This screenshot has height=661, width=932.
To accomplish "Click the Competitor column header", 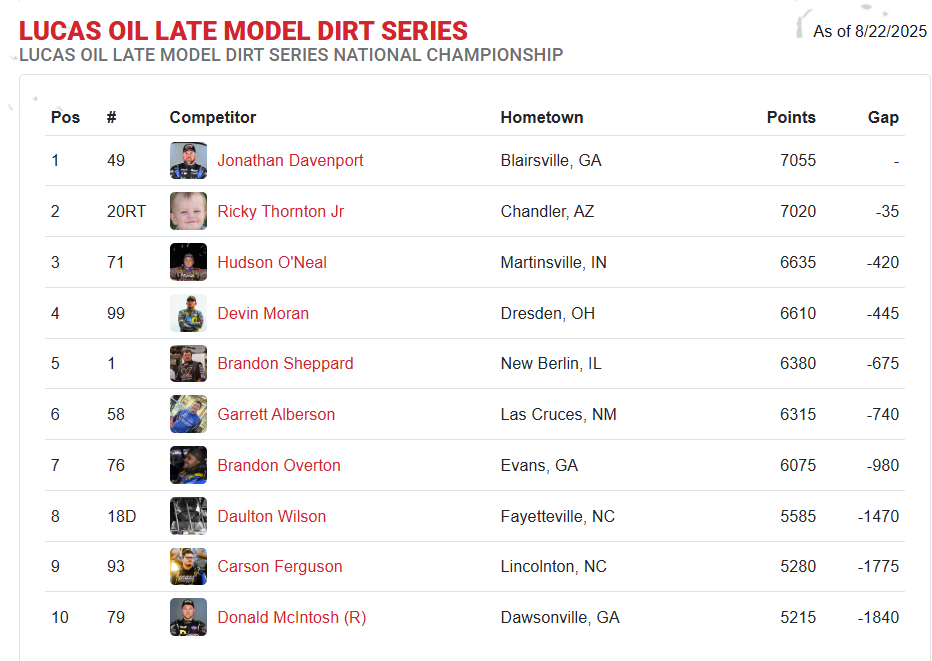I will coord(213,117).
